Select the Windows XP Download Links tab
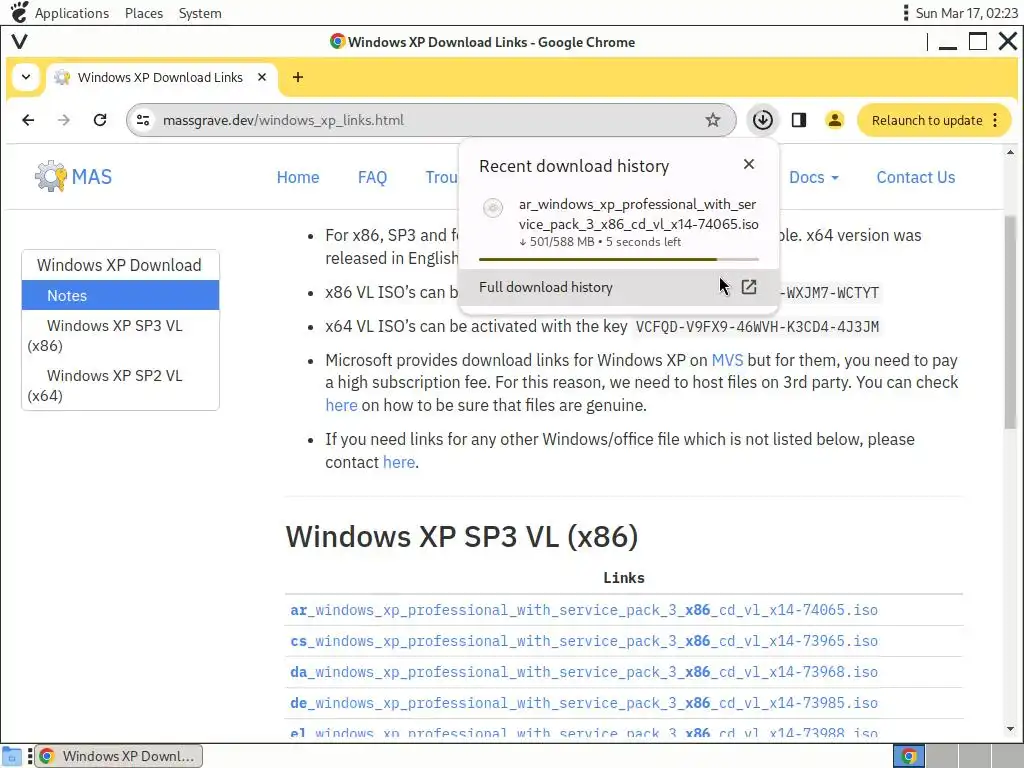Viewport: 1024px width, 768px height. (x=160, y=77)
